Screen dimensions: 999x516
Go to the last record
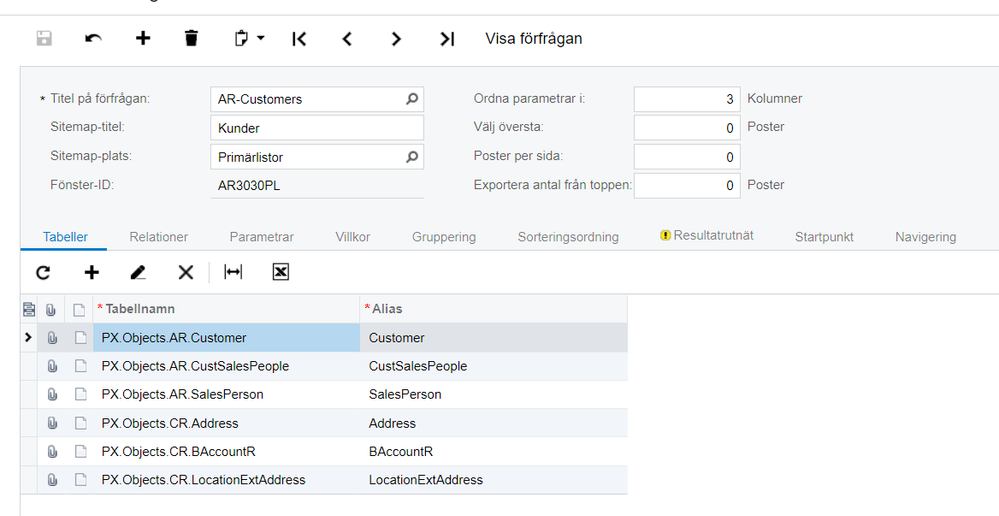(x=447, y=39)
